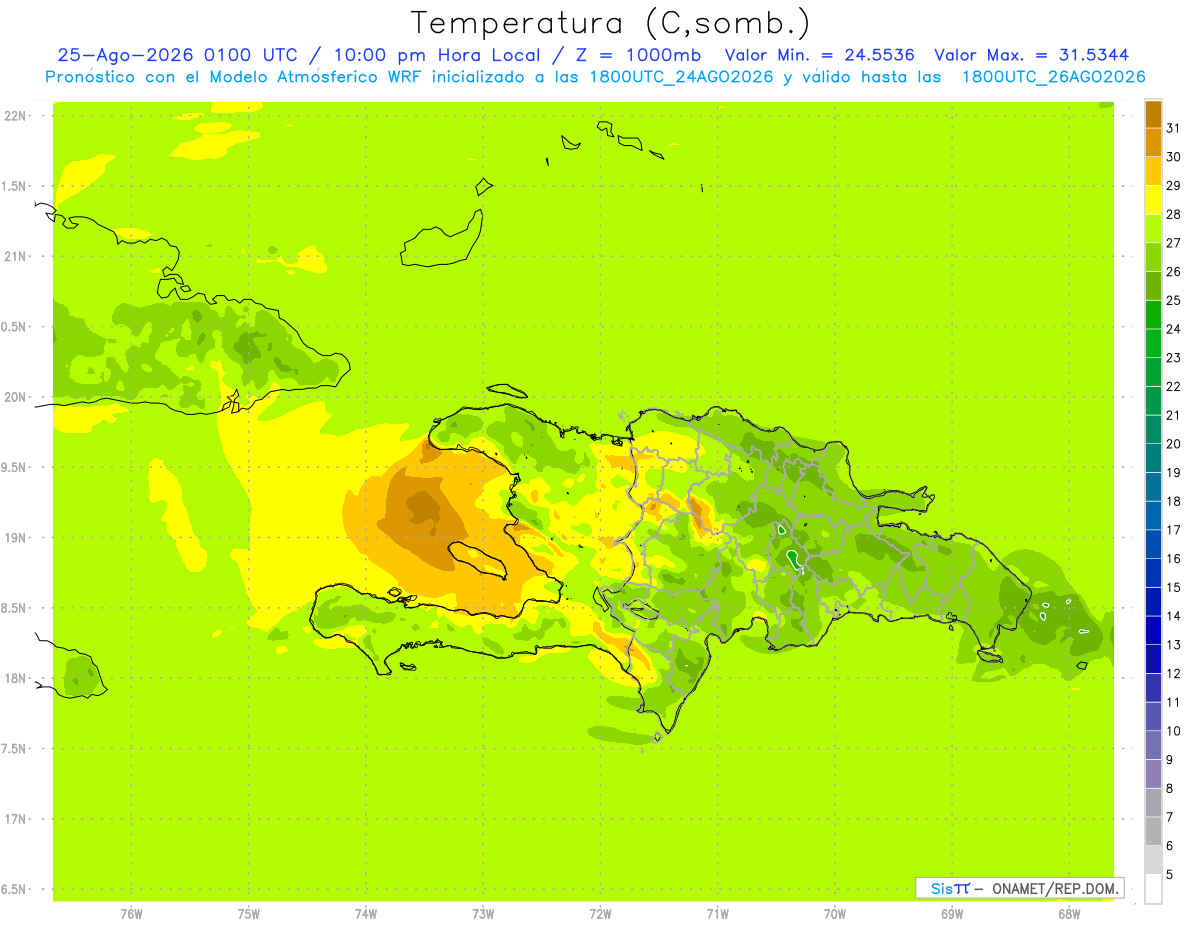
Task: Click the "19N" latitude axis label
Action: coord(17,538)
